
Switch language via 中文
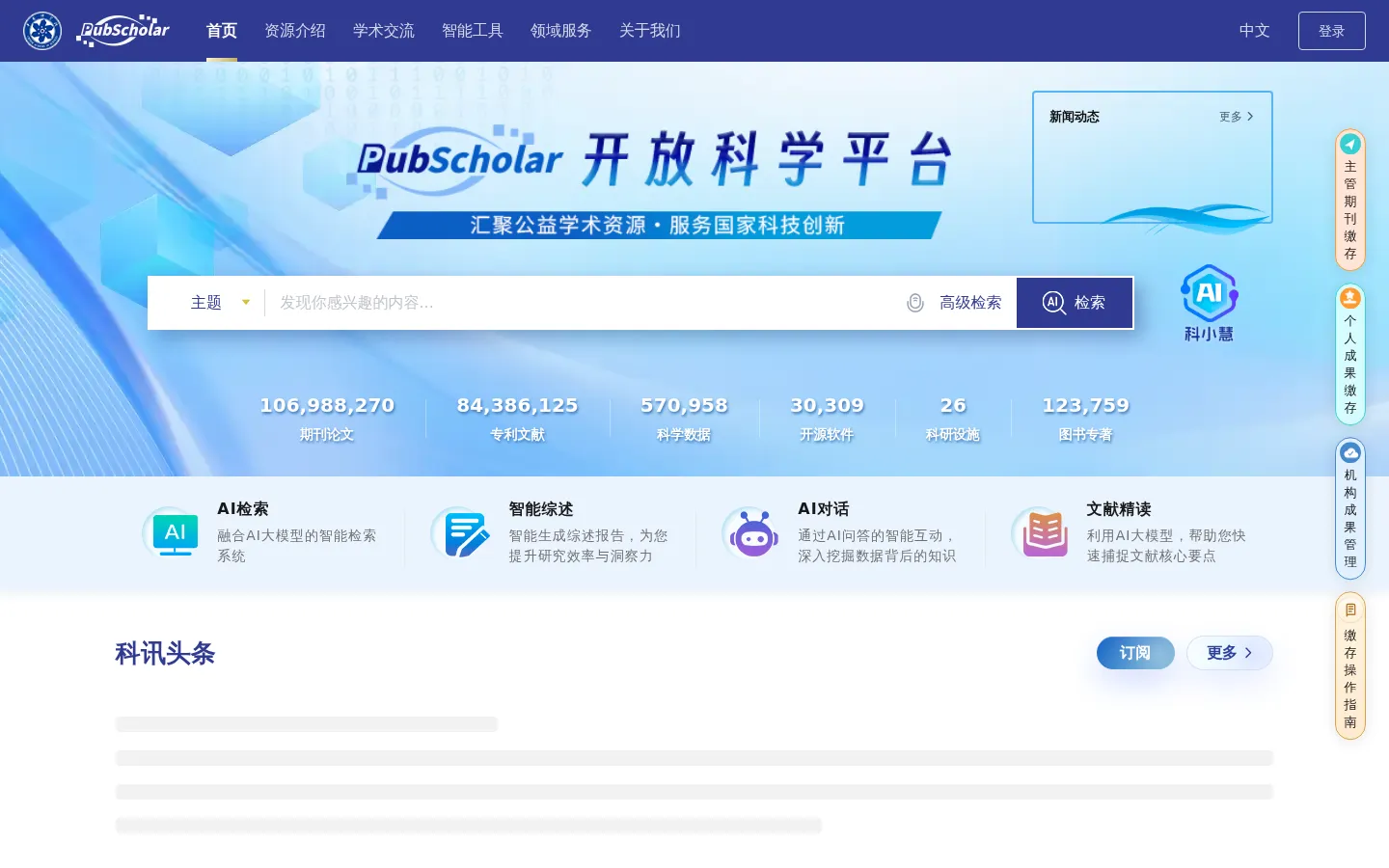pos(1254,31)
